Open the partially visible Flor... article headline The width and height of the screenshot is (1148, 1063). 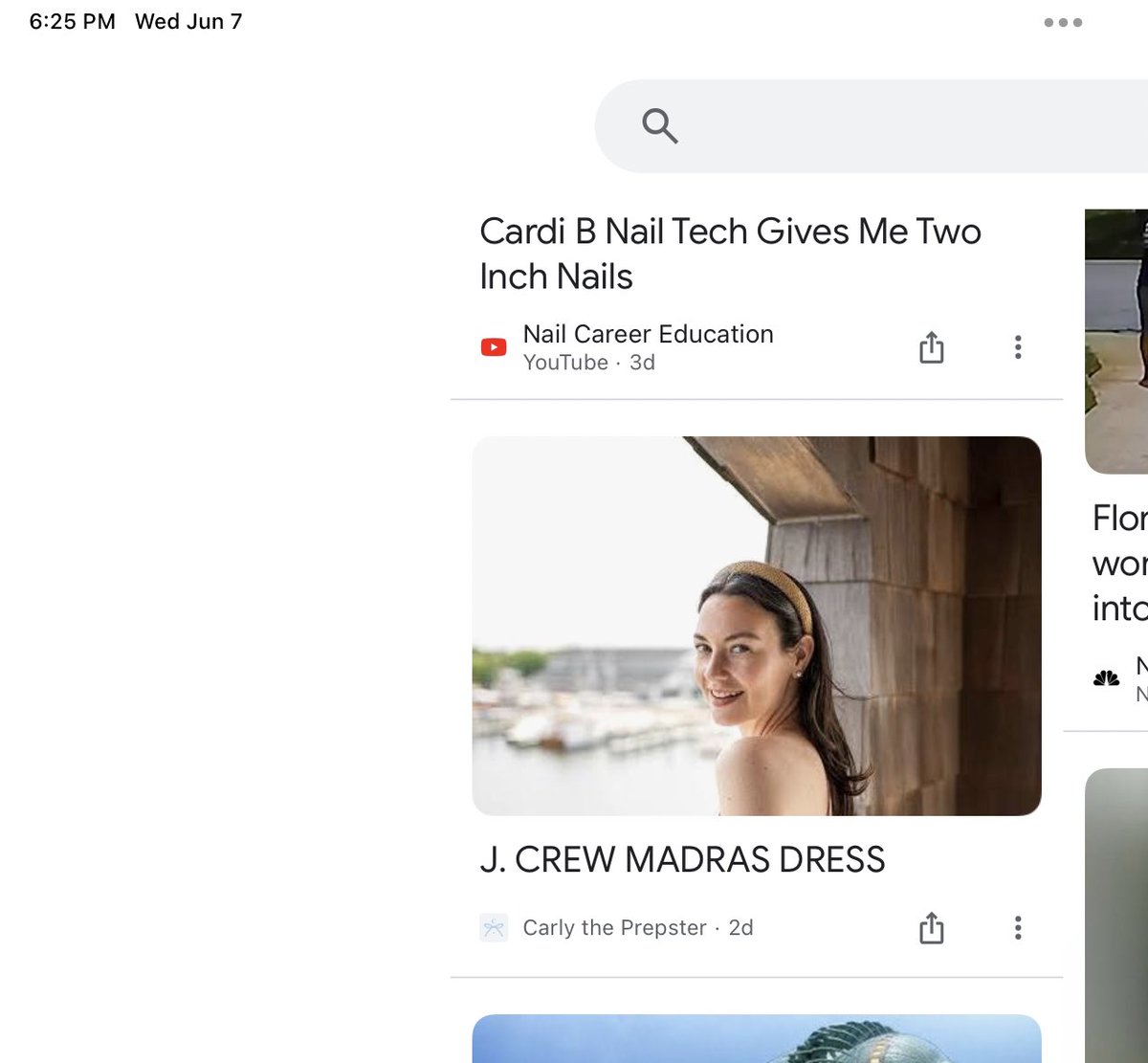coord(1120,564)
